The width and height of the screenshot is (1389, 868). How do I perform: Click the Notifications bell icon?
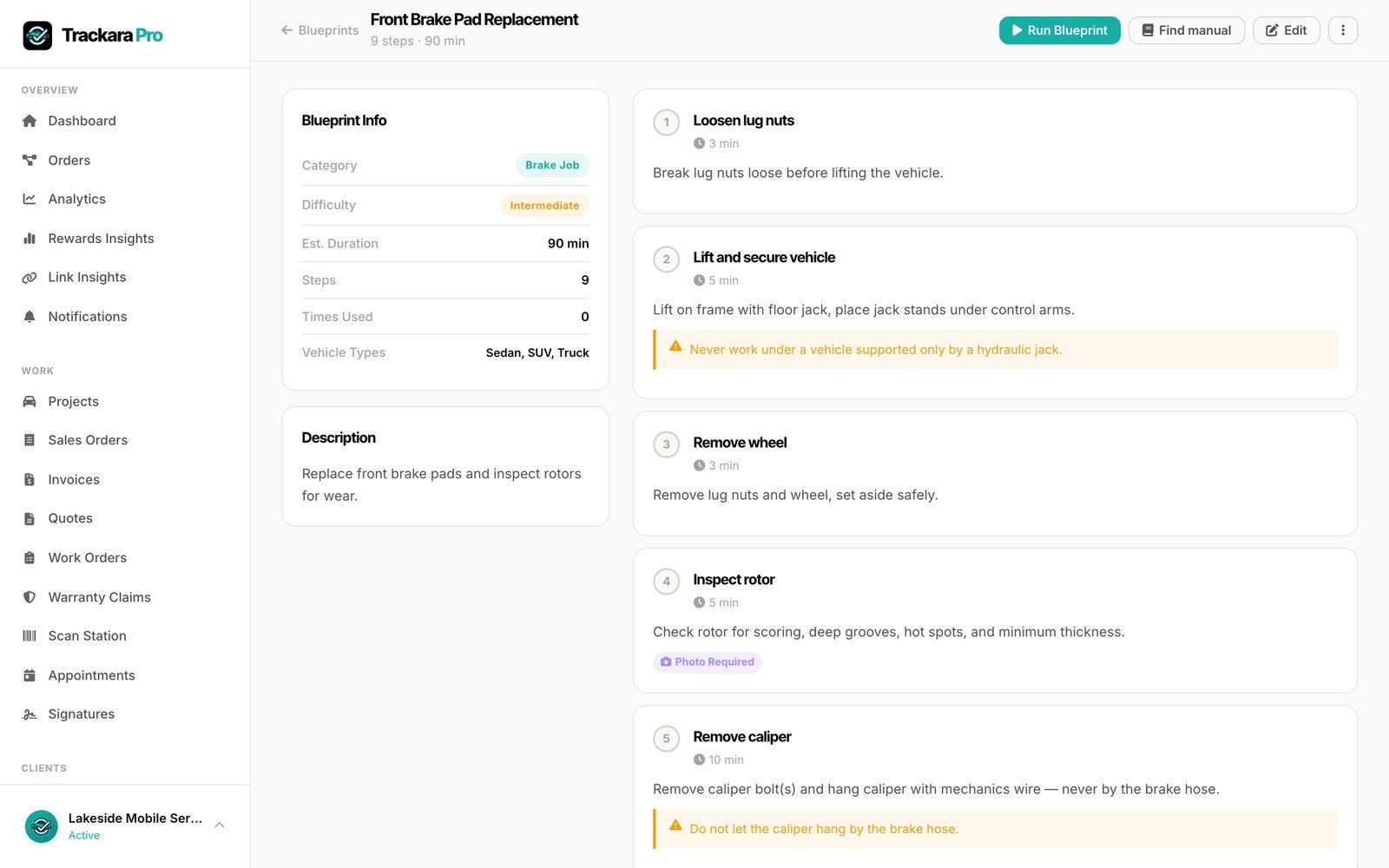[x=30, y=317]
